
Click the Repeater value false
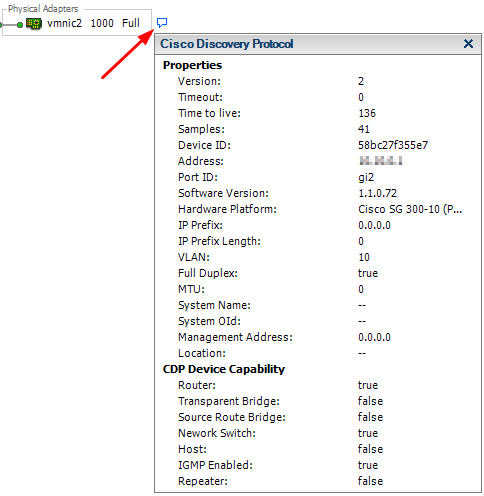click(x=370, y=481)
